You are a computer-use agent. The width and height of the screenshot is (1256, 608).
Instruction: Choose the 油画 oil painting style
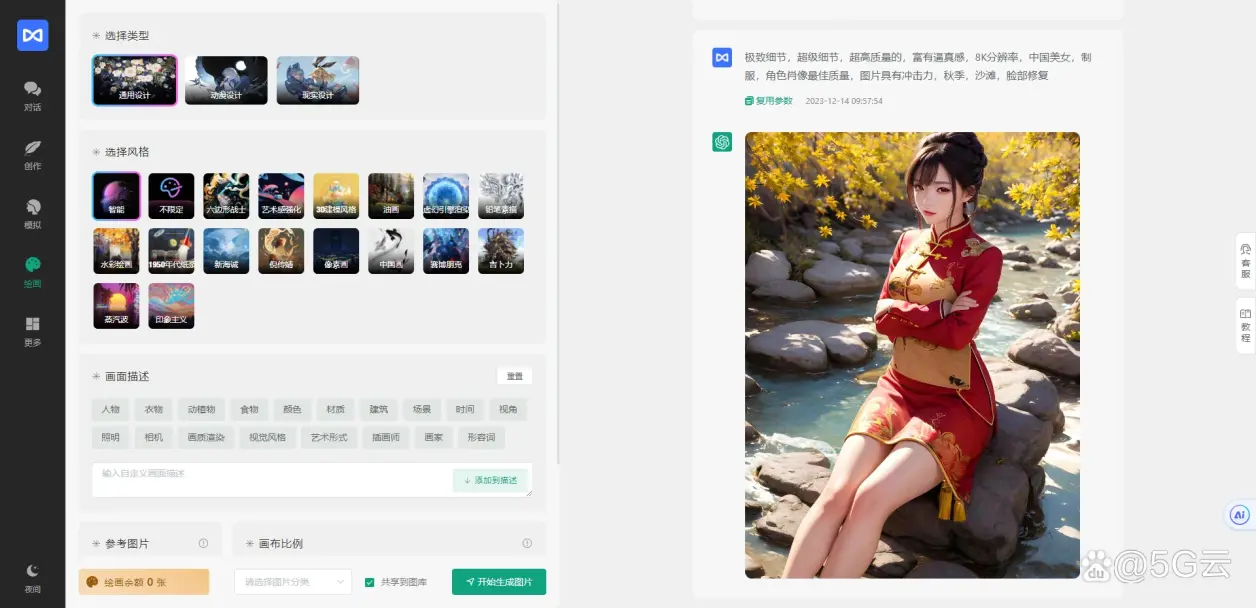(391, 196)
